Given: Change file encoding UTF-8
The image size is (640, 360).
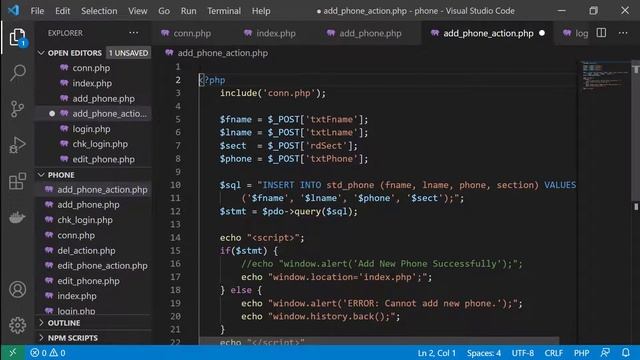Looking at the screenshot, I should [x=522, y=353].
